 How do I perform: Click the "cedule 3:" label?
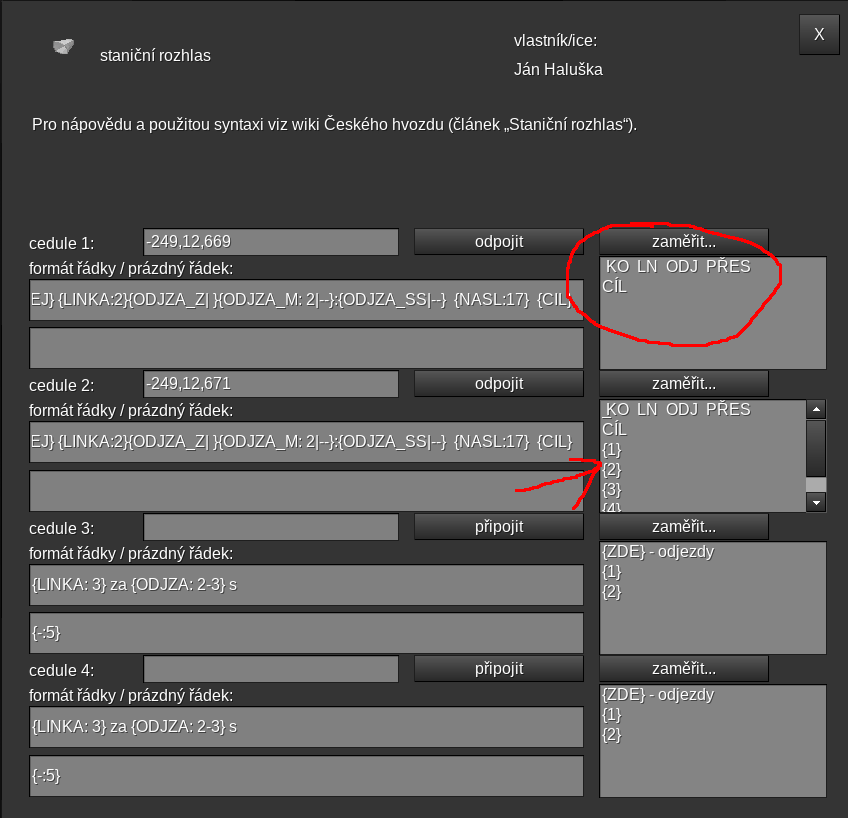pos(62,528)
